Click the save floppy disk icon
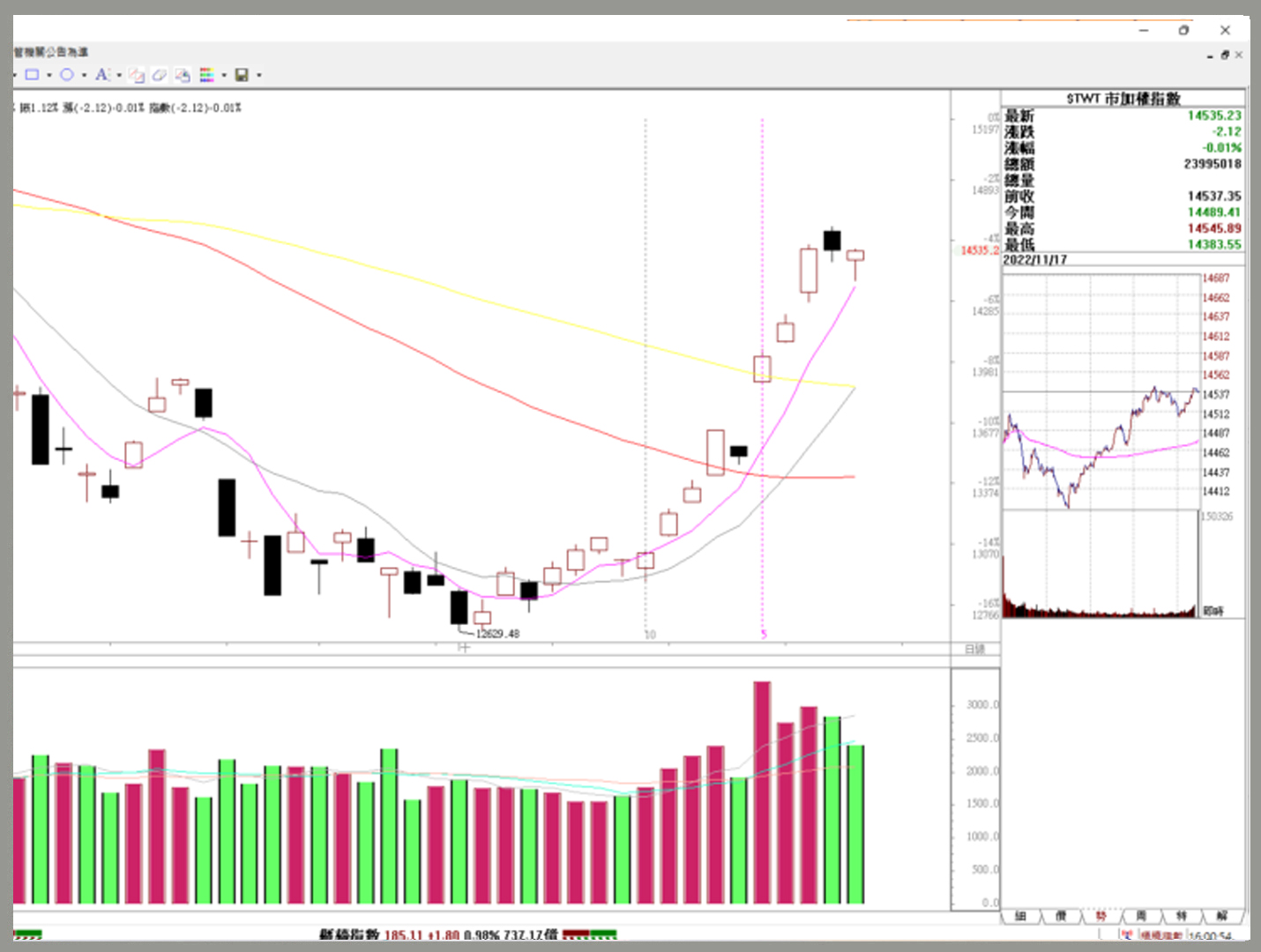Screen dimensions: 1261x952 coord(242,75)
